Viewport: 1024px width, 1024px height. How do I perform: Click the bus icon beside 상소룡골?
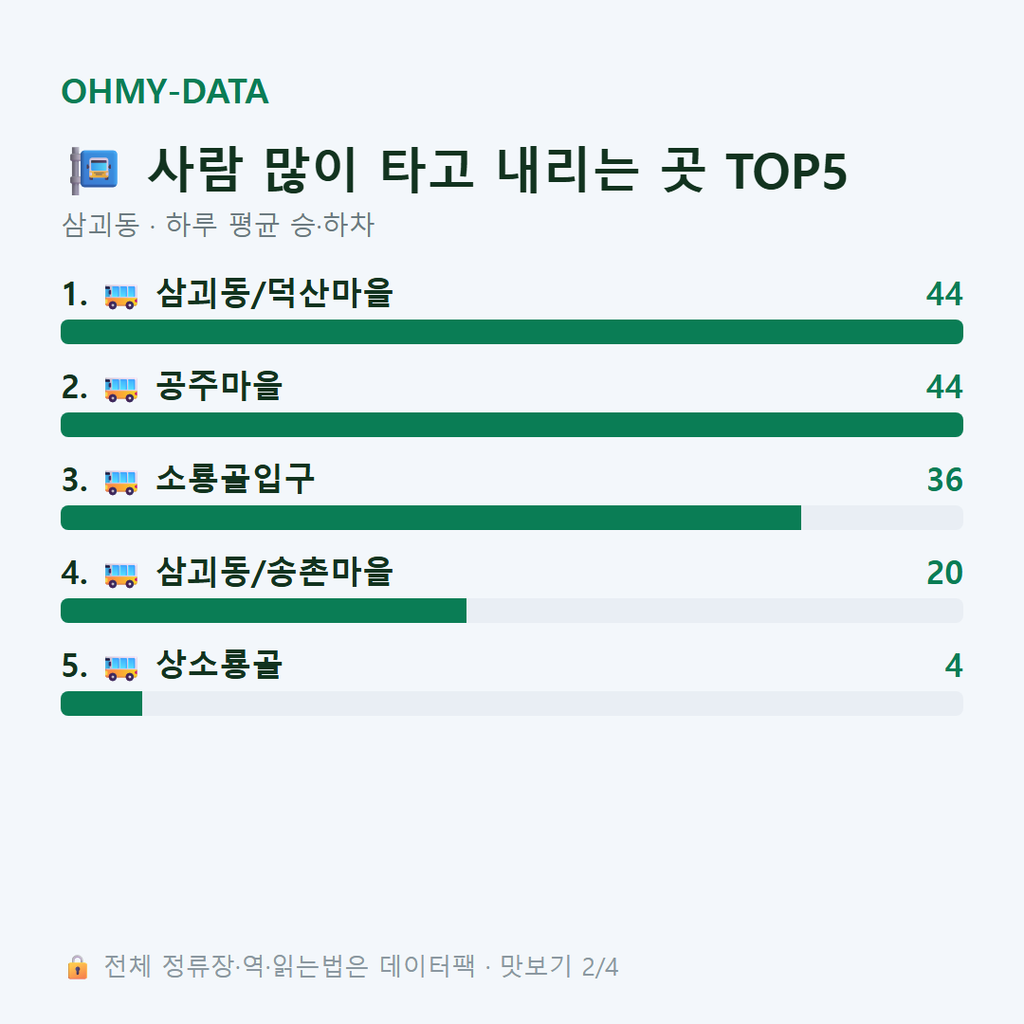pyautogui.click(x=121, y=667)
